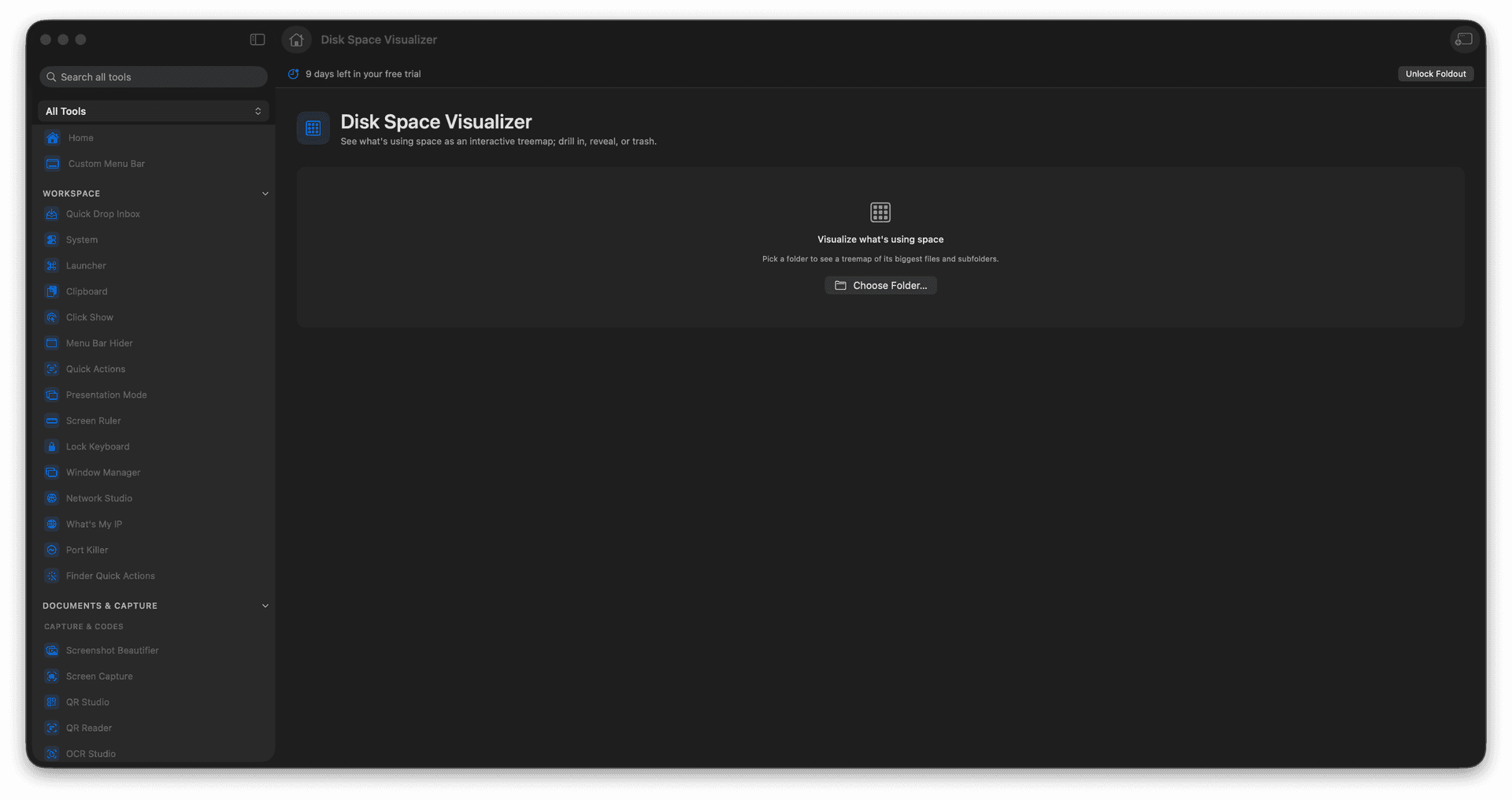This screenshot has height=800, width=1512.
Task: Click the Finder Quick Actions icon
Action: pos(52,576)
